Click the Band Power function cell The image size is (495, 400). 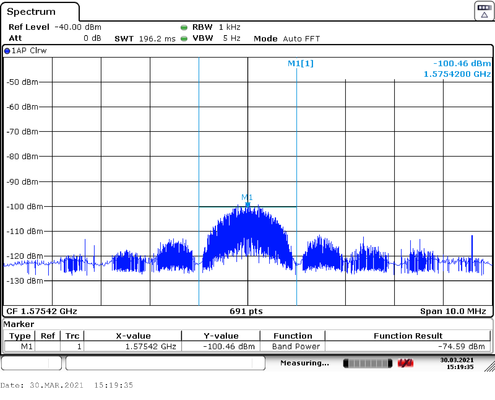point(295,347)
